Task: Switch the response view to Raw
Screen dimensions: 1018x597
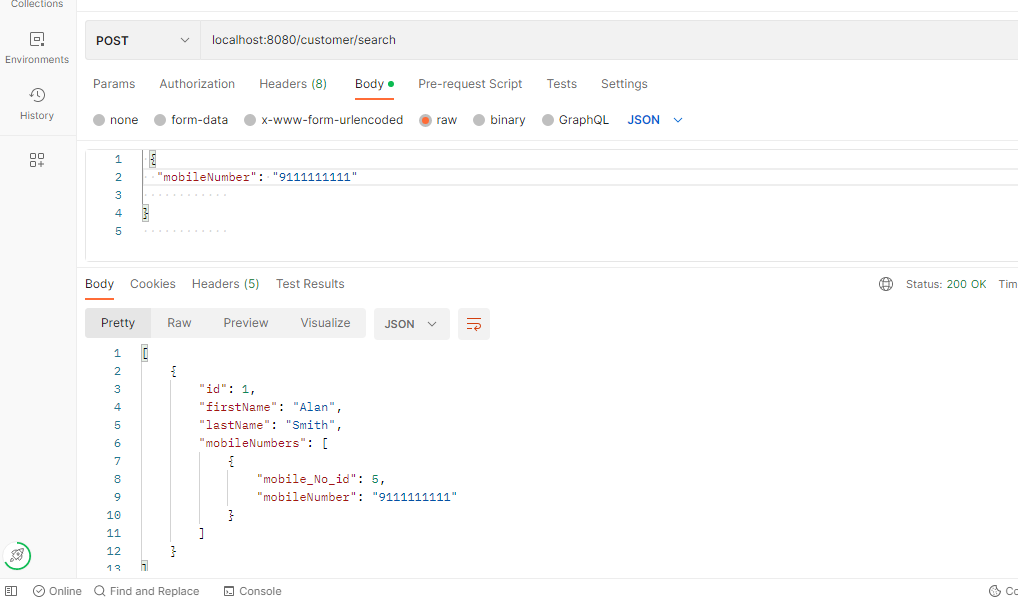Action: (x=179, y=323)
